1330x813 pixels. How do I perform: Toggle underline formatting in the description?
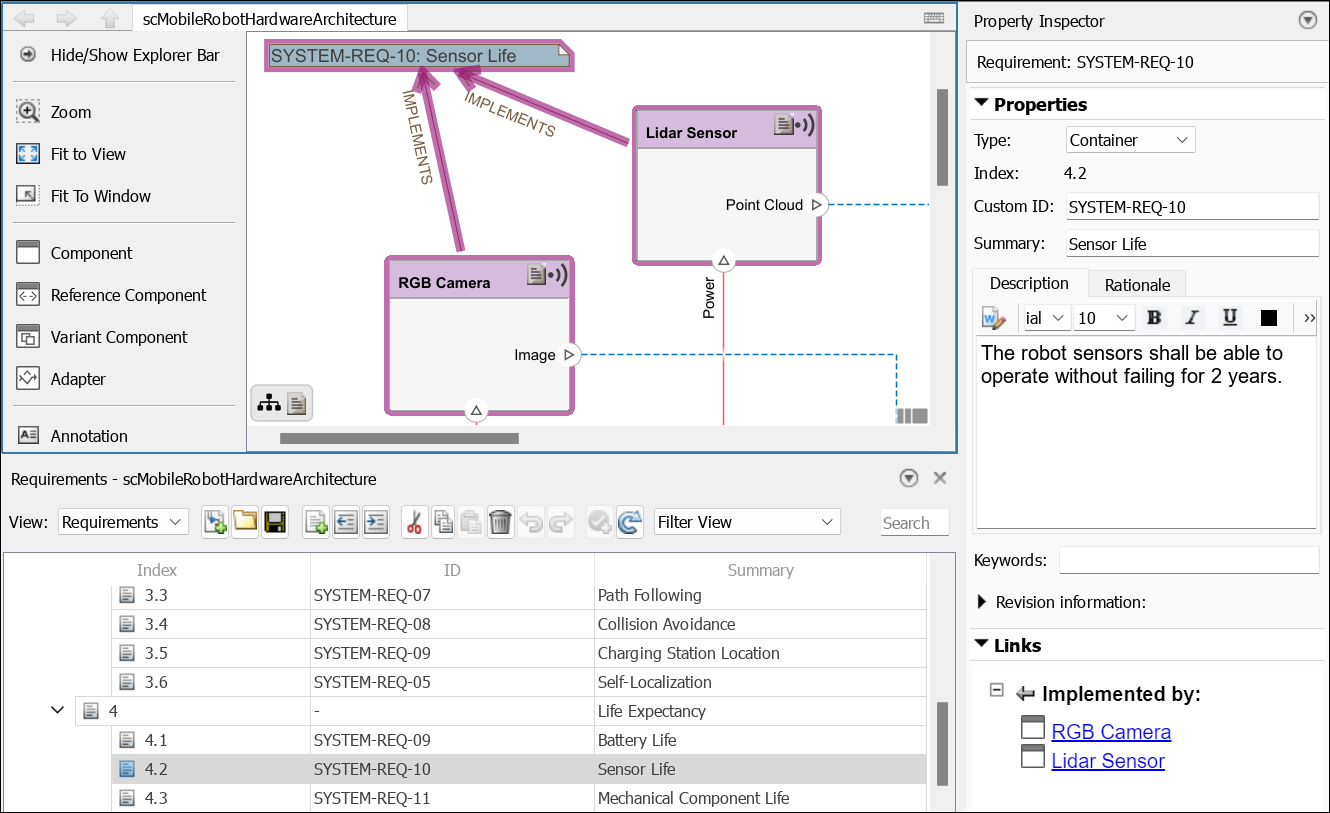click(x=1230, y=317)
